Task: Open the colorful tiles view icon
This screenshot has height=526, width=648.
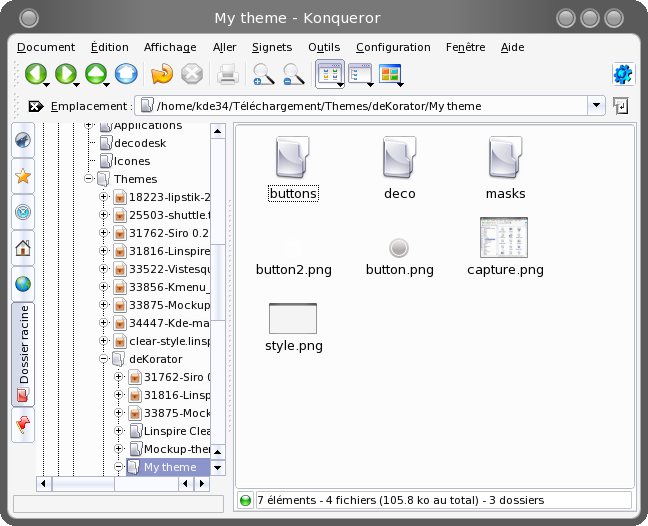Action: [389, 74]
